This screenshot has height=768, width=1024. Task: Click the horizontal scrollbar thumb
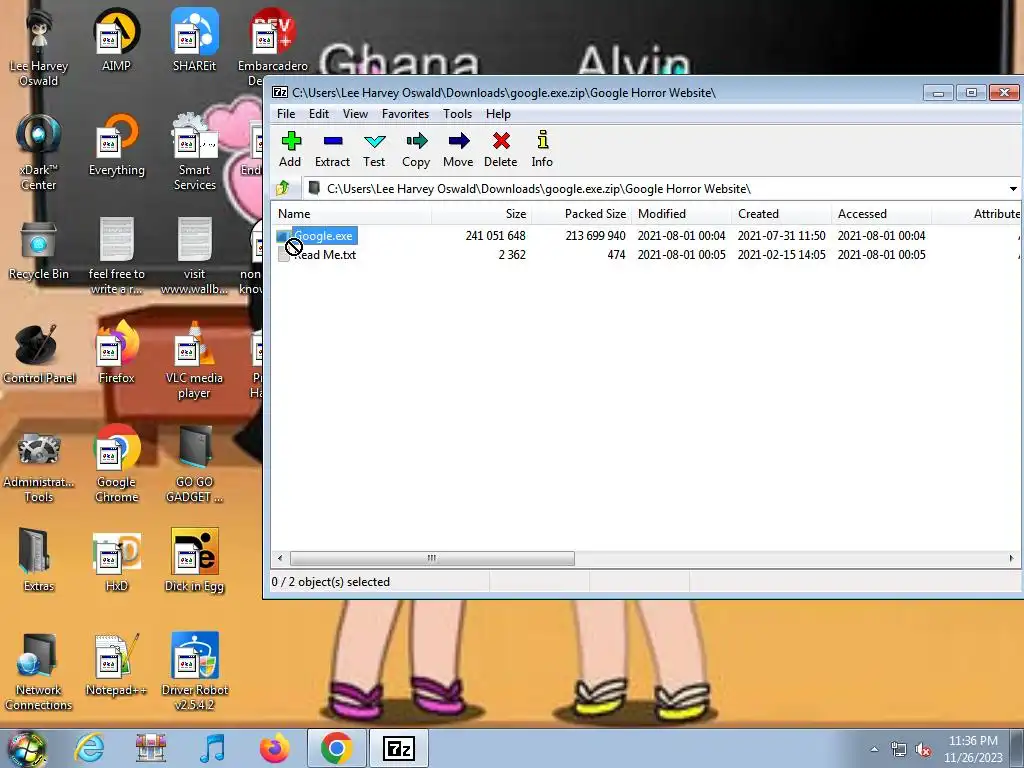(x=432, y=558)
